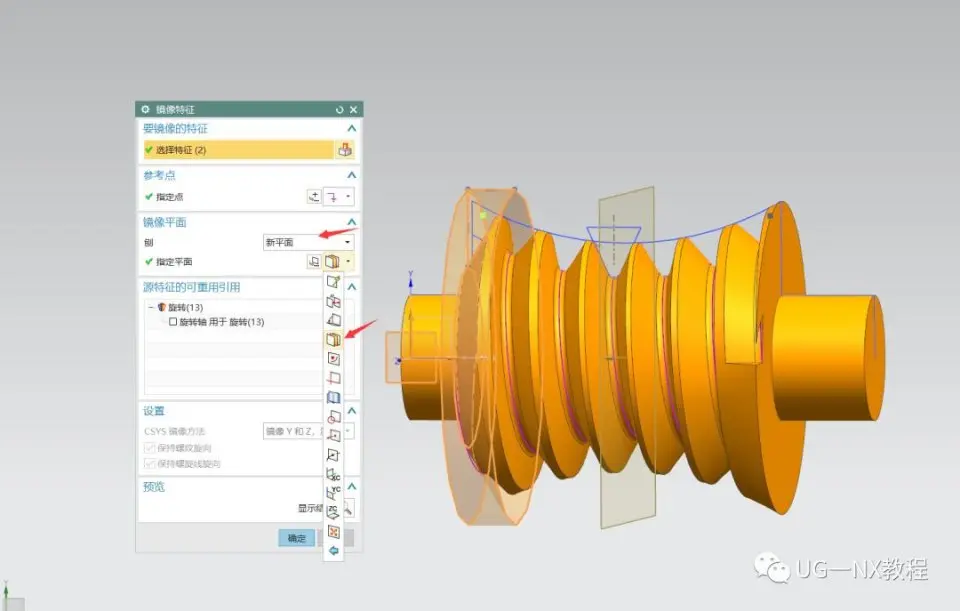Choose the XC plane option in flyout
Screen dimensions: 960x611
pyautogui.click(x=333, y=474)
